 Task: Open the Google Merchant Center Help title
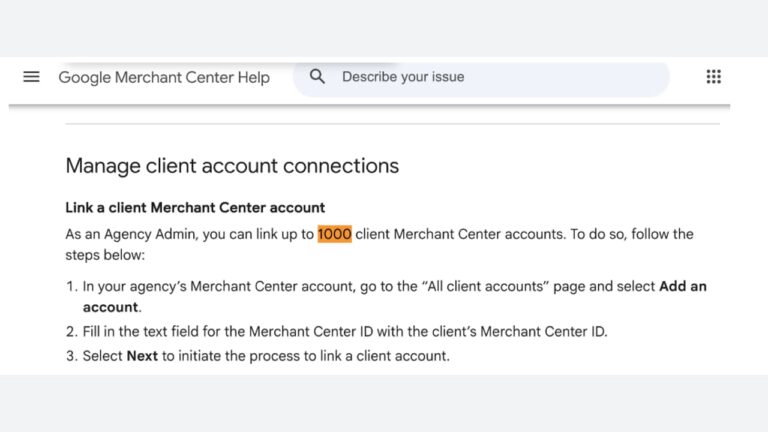[164, 77]
